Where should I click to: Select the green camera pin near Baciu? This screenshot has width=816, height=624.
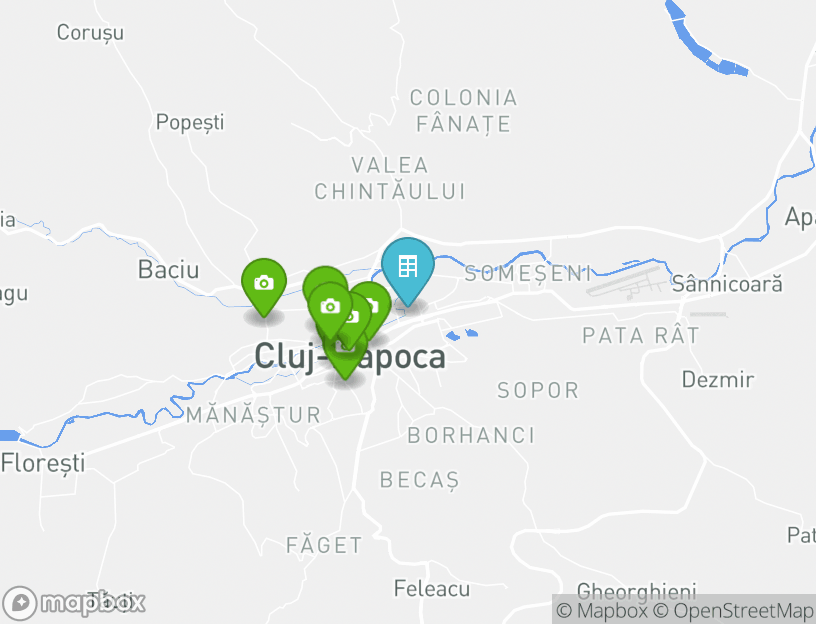click(x=264, y=286)
